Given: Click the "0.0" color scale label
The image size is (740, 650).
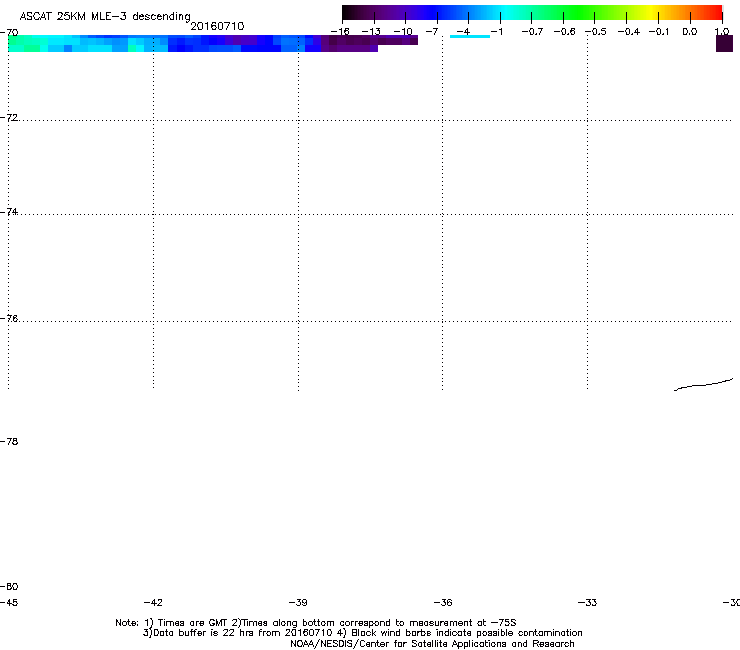Looking at the screenshot, I should [x=690, y=32].
